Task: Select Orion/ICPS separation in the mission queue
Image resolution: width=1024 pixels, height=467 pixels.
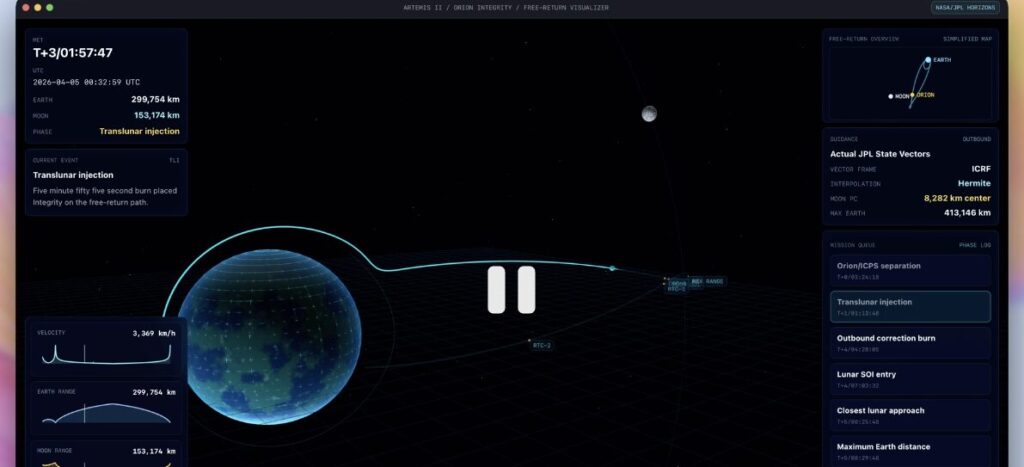Action: click(910, 270)
